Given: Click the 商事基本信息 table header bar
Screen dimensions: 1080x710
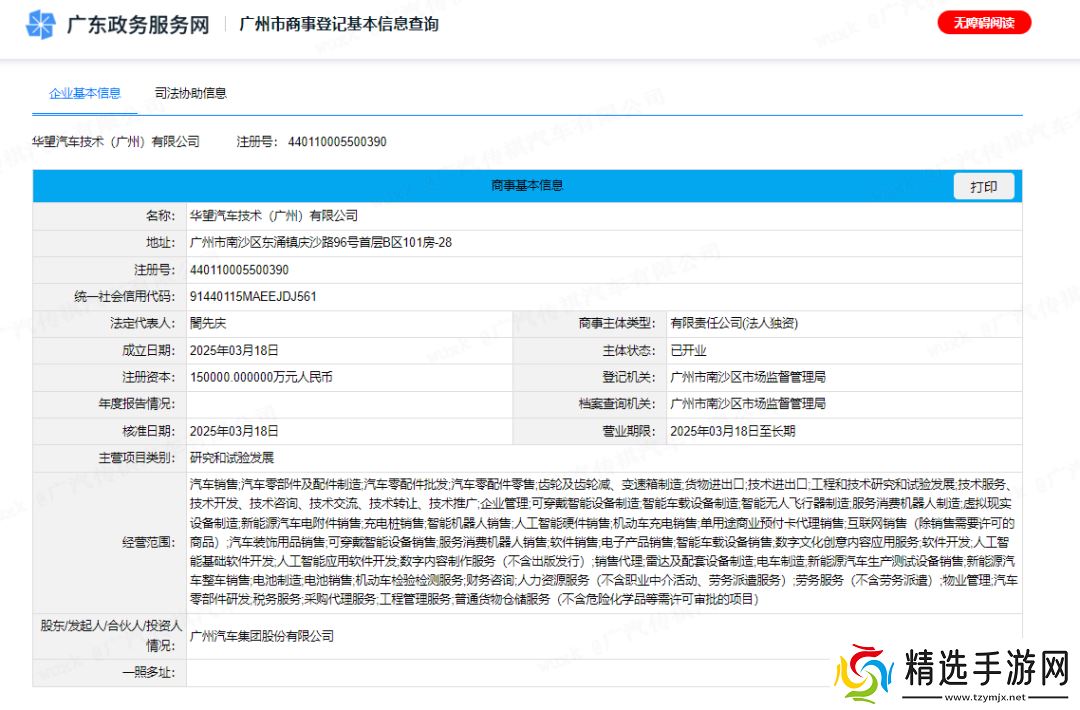Looking at the screenshot, I should tap(527, 186).
